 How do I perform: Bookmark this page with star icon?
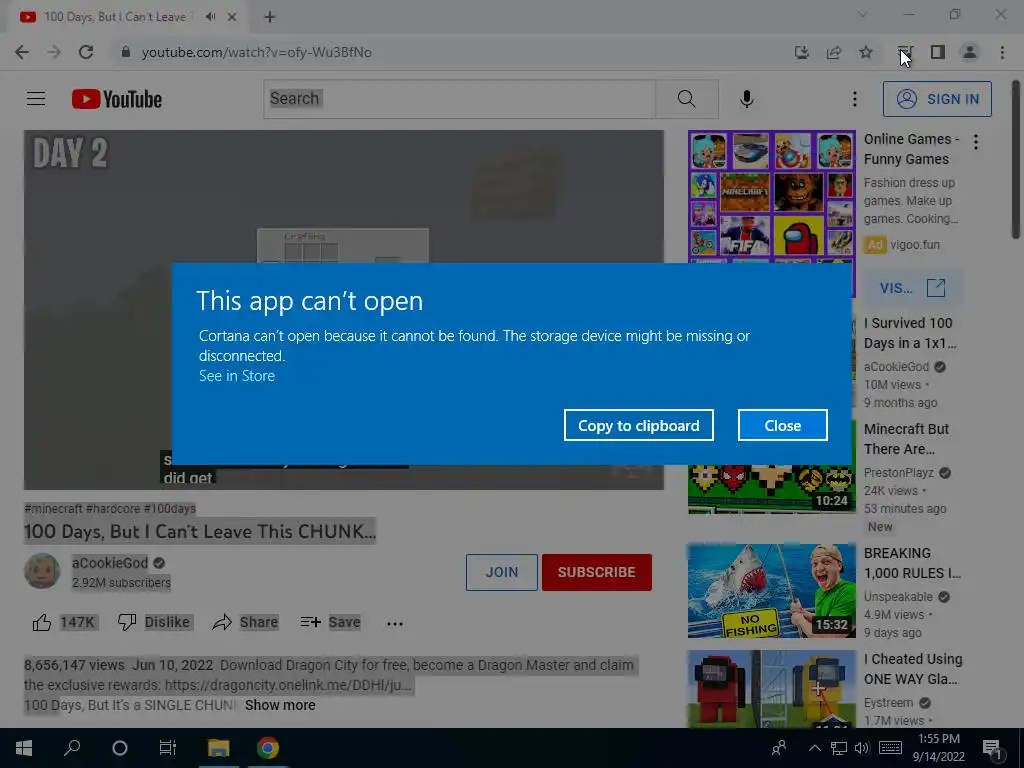tap(865, 52)
